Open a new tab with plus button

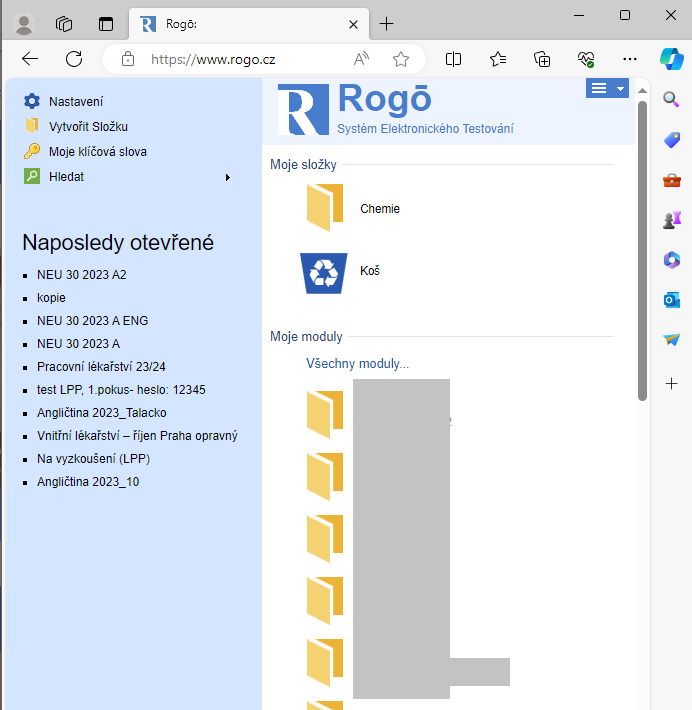click(x=386, y=24)
